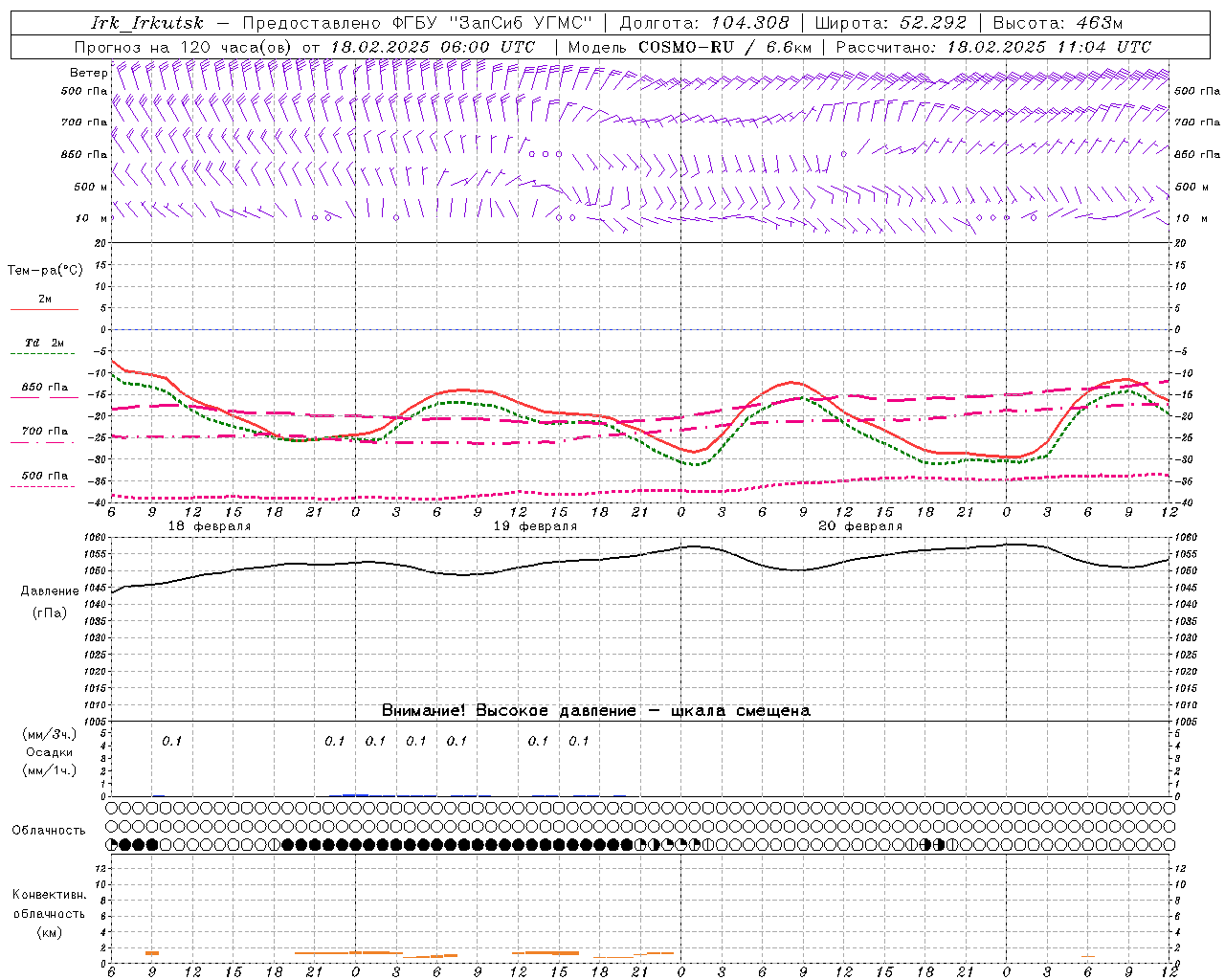Click the "(гПа)" unit label under Давление
Screen dimensions: 1225x980
coord(50,612)
